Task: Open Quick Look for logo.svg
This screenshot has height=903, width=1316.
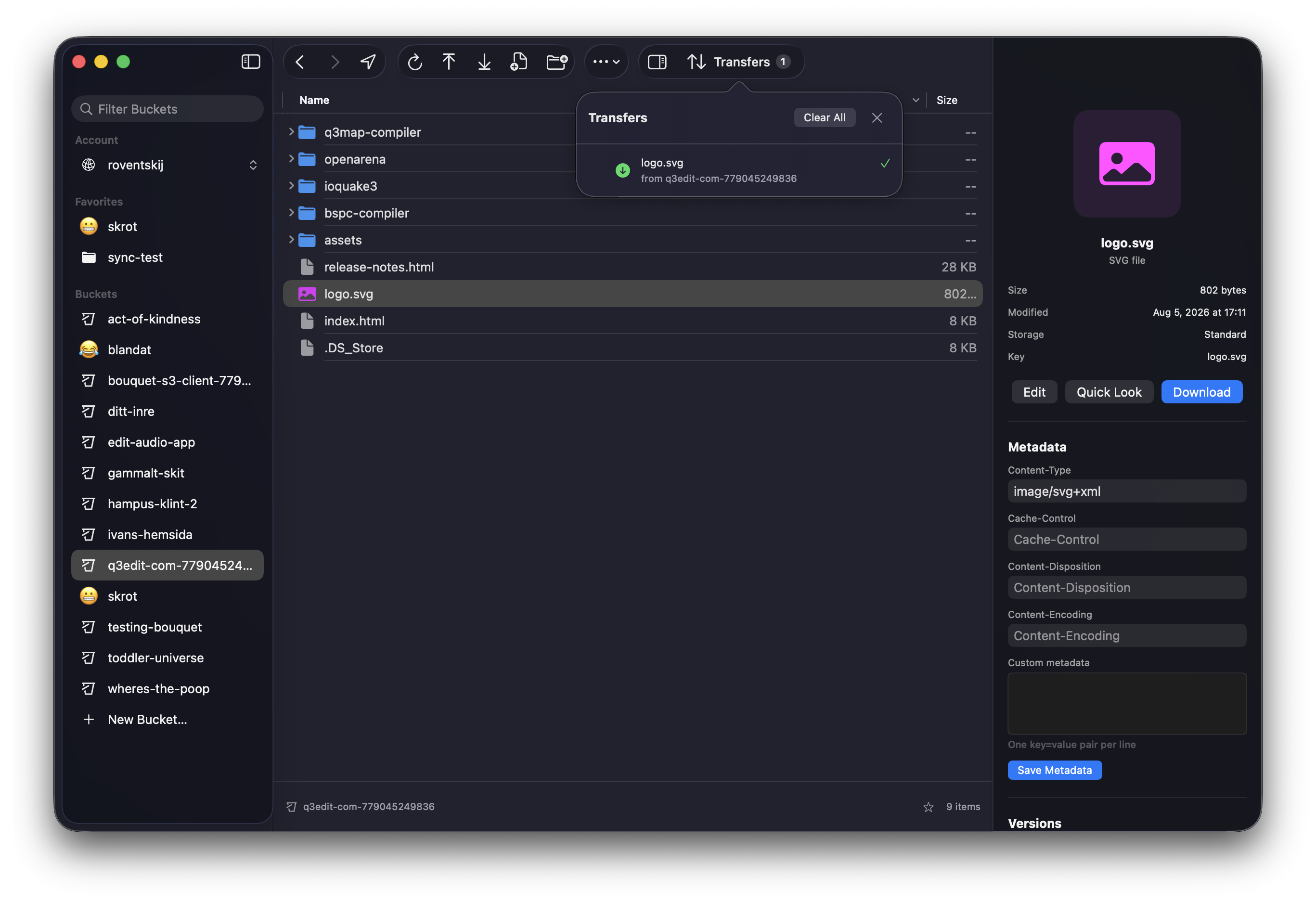Action: 1109,392
